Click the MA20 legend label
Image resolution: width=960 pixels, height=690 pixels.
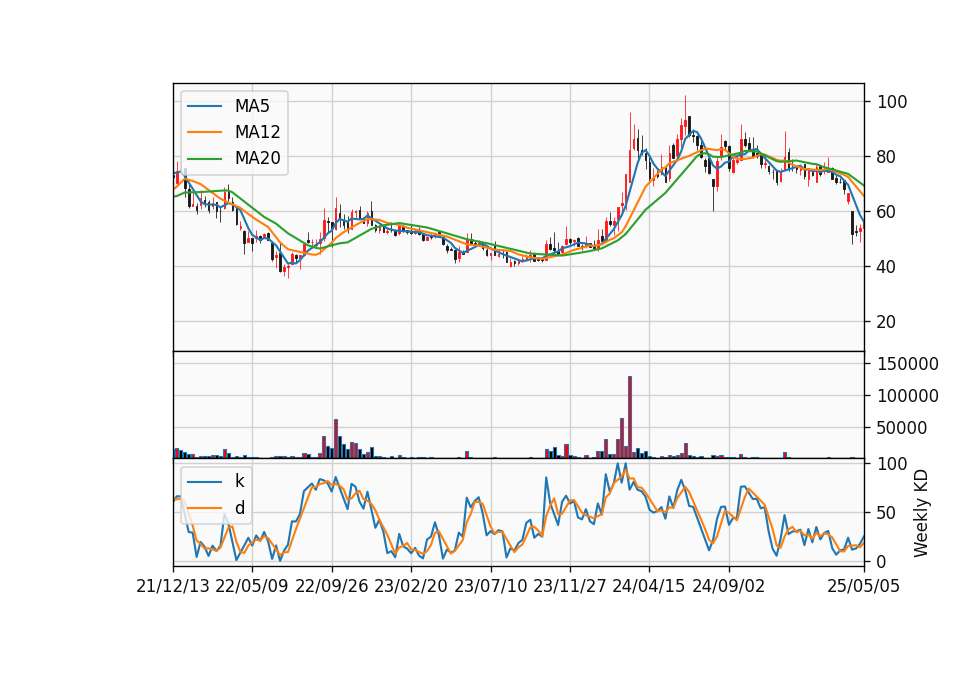coord(257,158)
